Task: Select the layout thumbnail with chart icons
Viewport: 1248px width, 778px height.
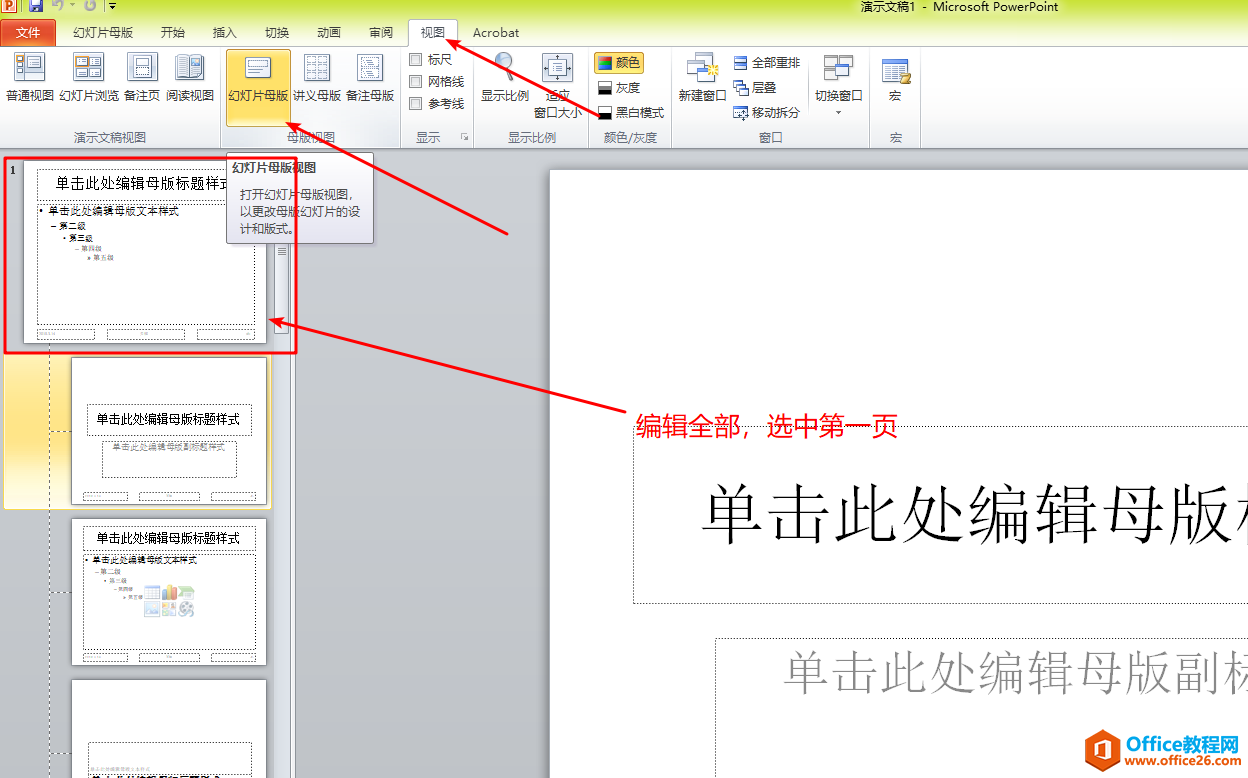Action: pyautogui.click(x=169, y=591)
